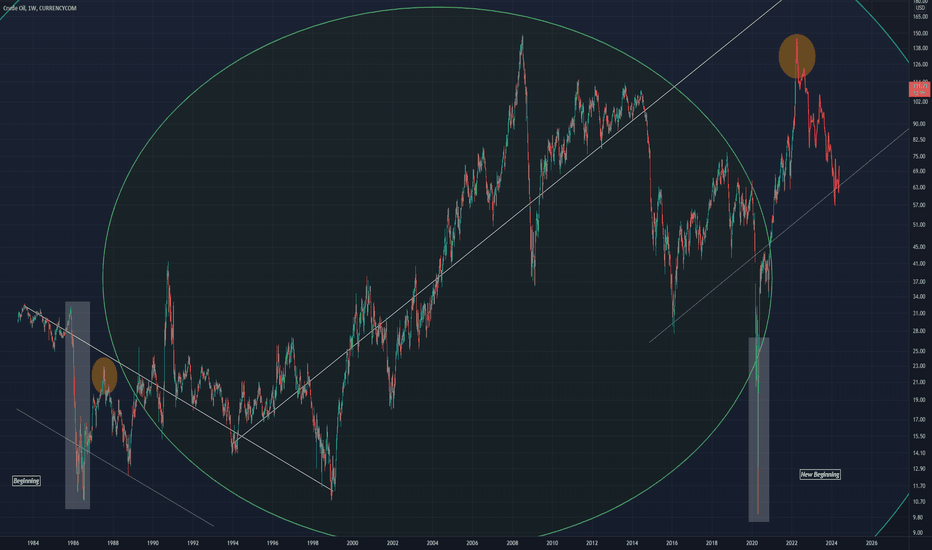The height and width of the screenshot is (550, 932).
Task: Click the 1994 label on the time axis
Action: coord(233,543)
